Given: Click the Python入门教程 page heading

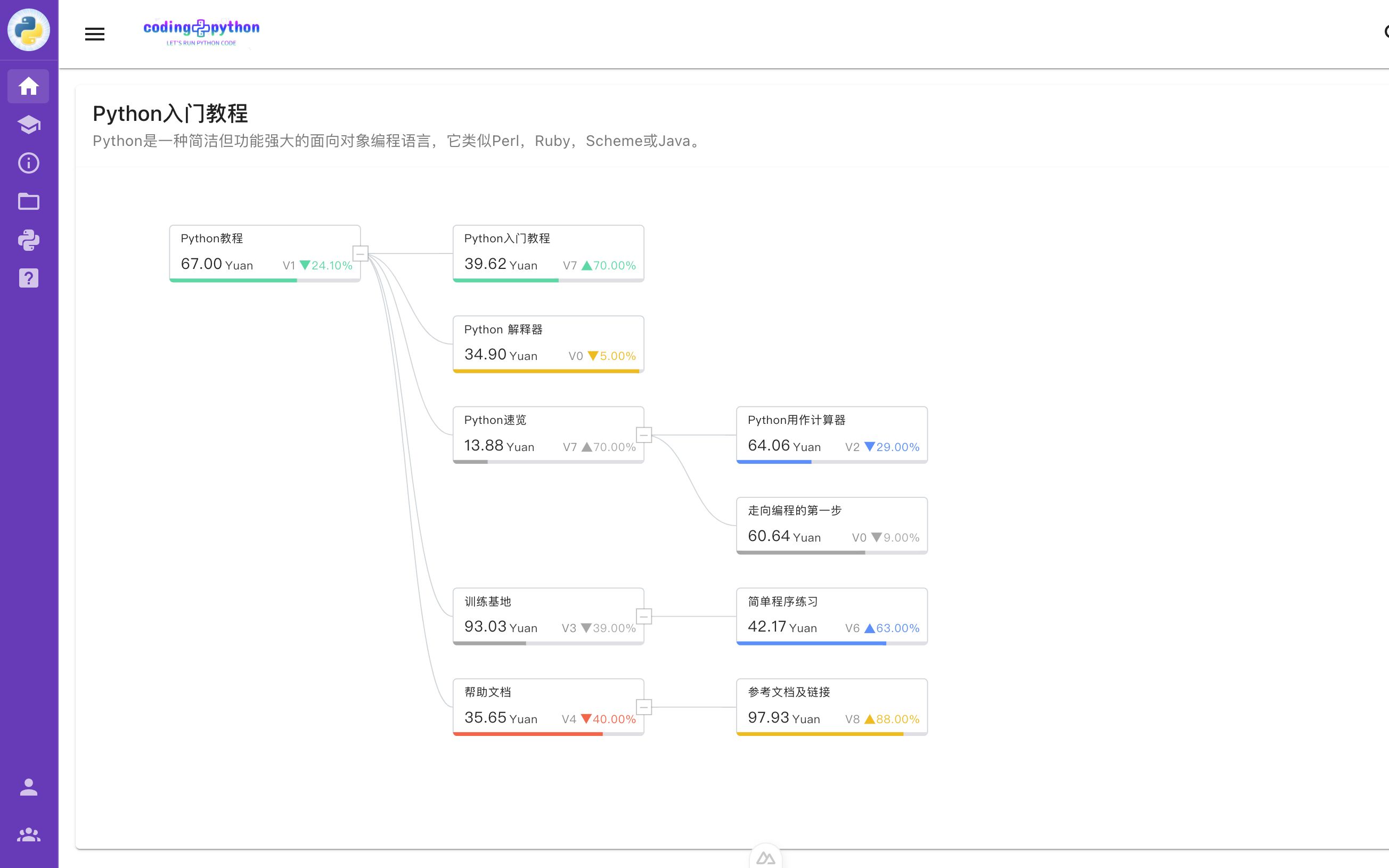Looking at the screenshot, I should (x=170, y=113).
